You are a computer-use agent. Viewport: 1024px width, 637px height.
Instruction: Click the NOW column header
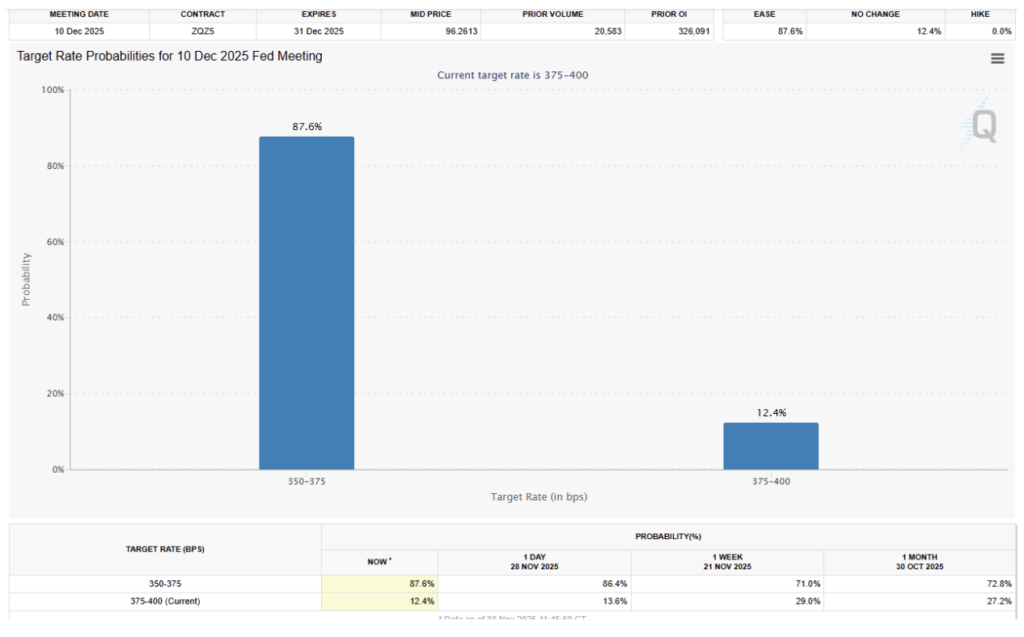click(x=379, y=562)
